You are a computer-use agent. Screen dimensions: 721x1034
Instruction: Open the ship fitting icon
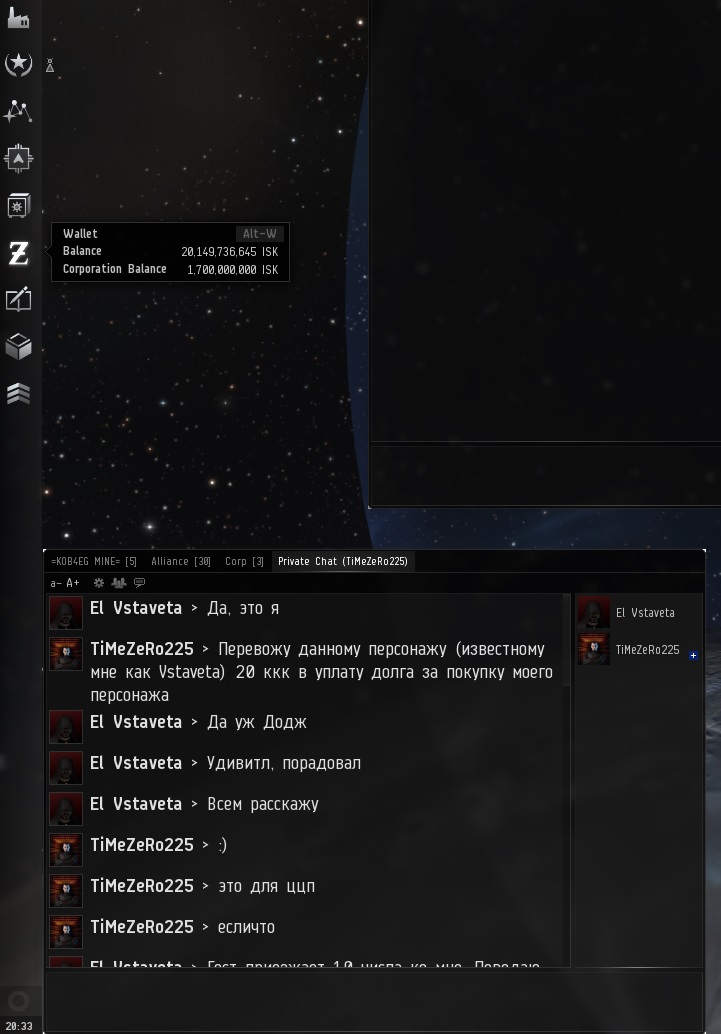[x=18, y=158]
